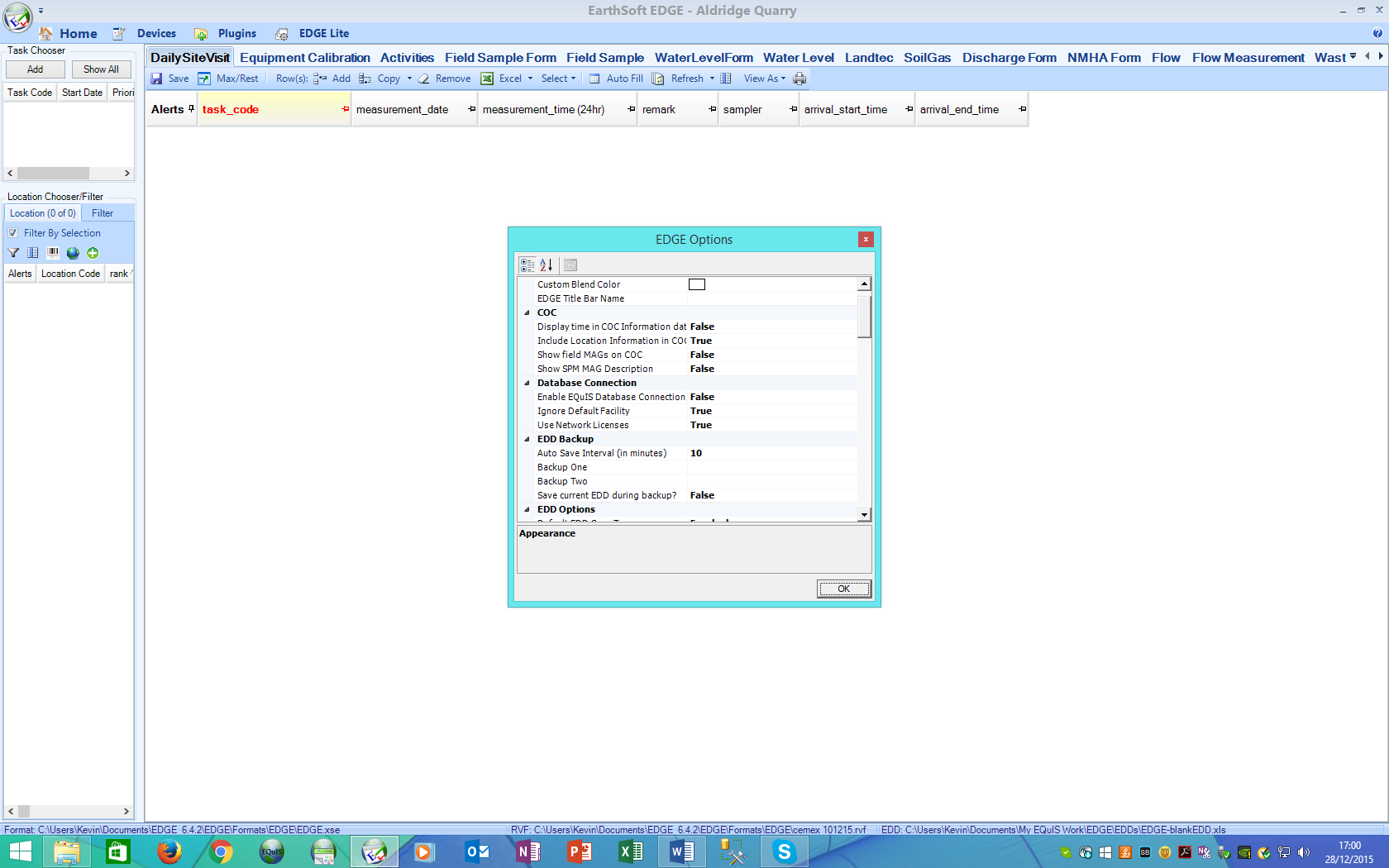Open the Plugins ribbon tab
The height and width of the screenshot is (868, 1389).
click(x=237, y=34)
